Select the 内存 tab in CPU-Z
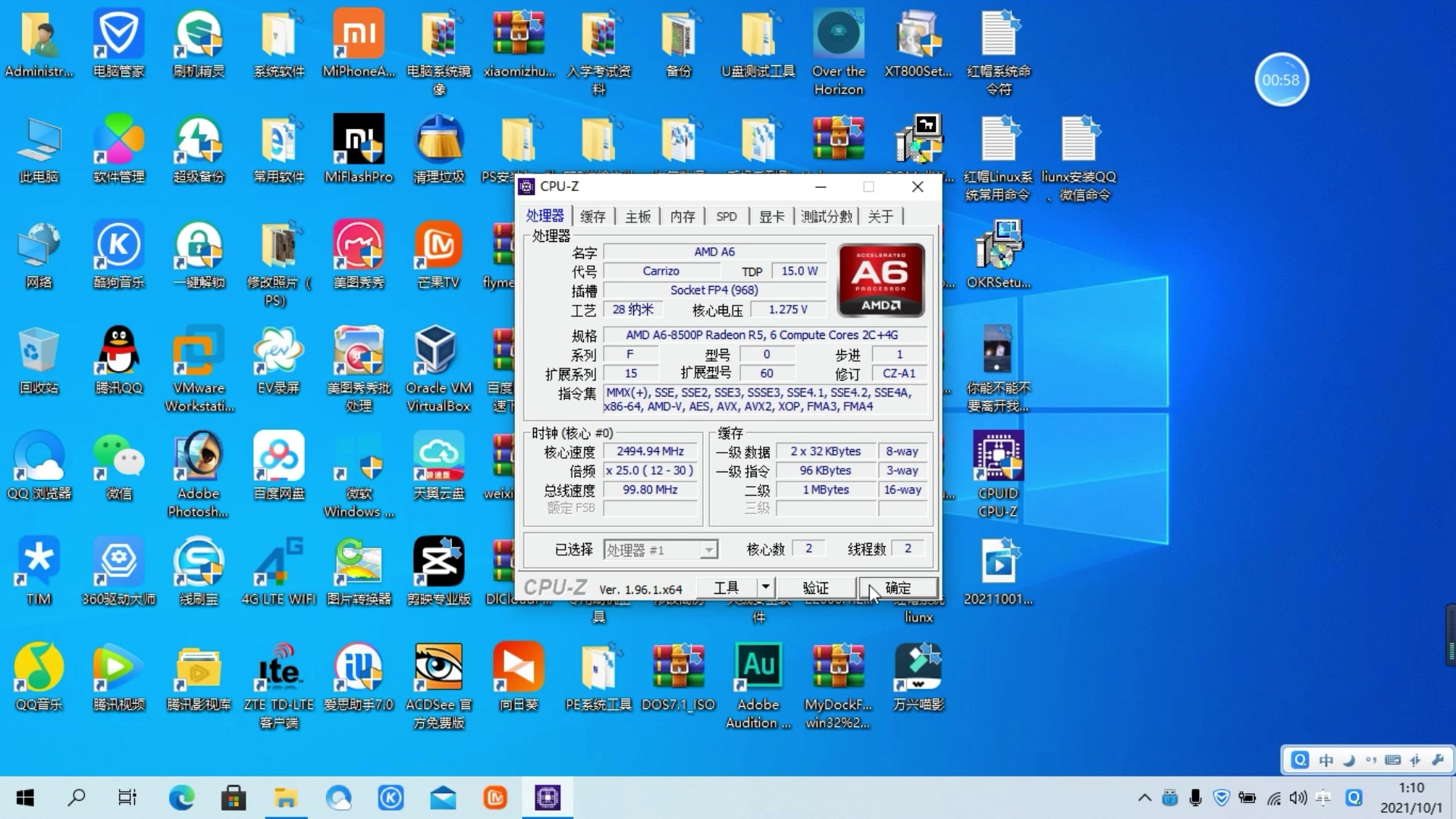1456x819 pixels. pyautogui.click(x=682, y=216)
